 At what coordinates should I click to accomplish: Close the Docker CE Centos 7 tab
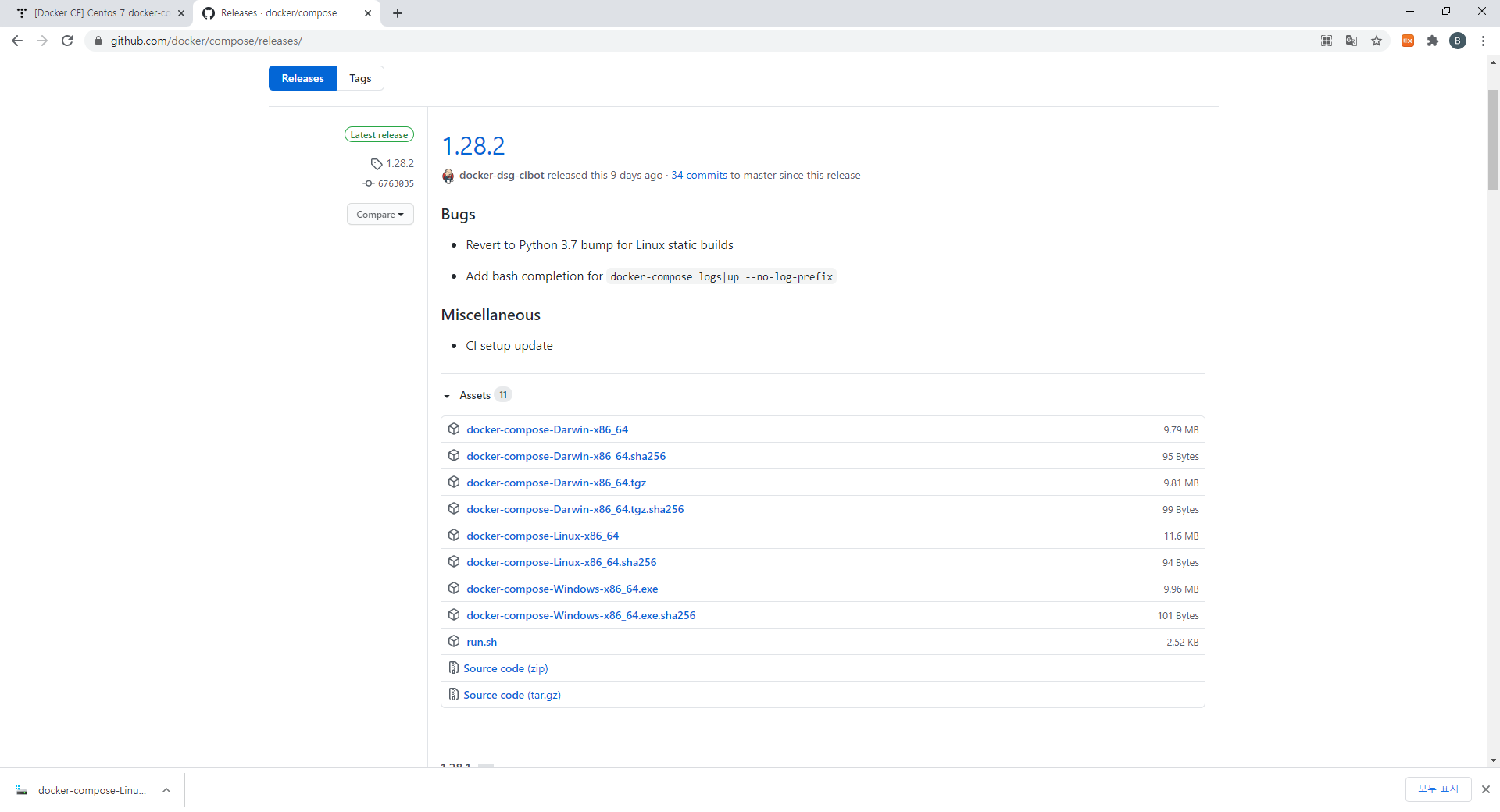click(181, 13)
